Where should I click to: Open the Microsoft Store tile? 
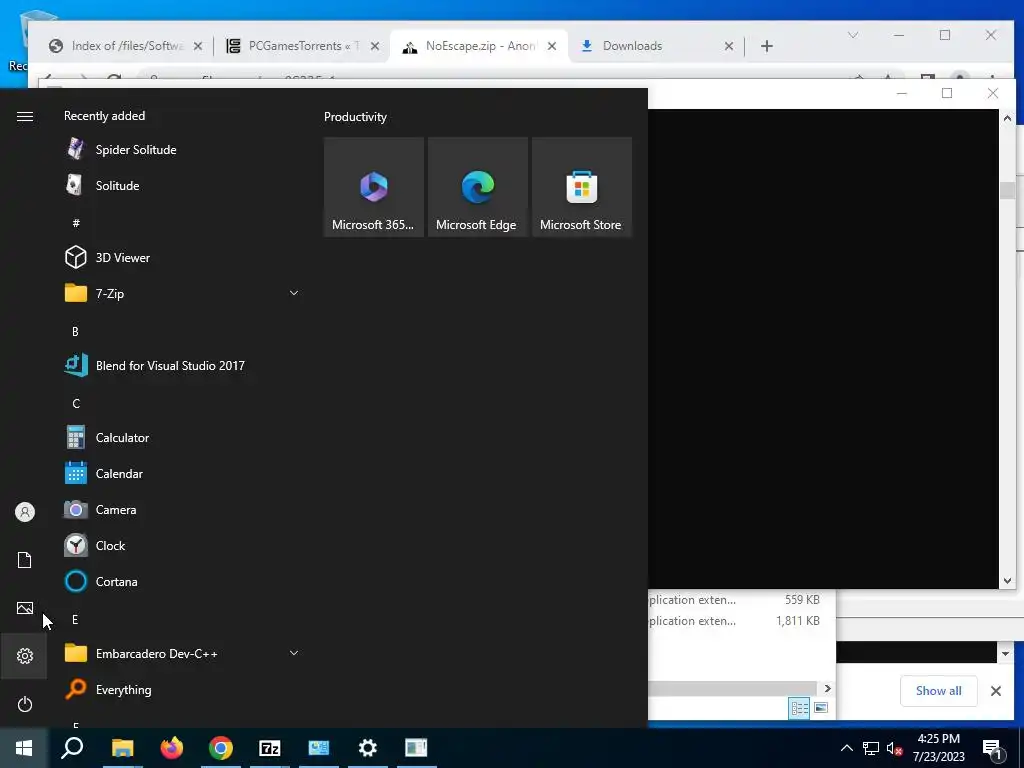(582, 187)
